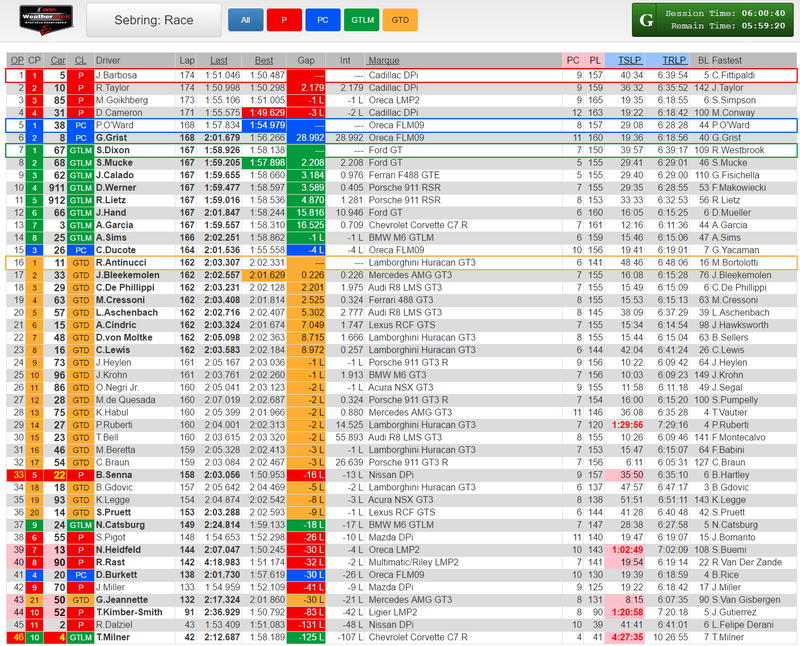The height and width of the screenshot is (646, 800).
Task: Select driver D.von Moltke row
Action: point(401,337)
